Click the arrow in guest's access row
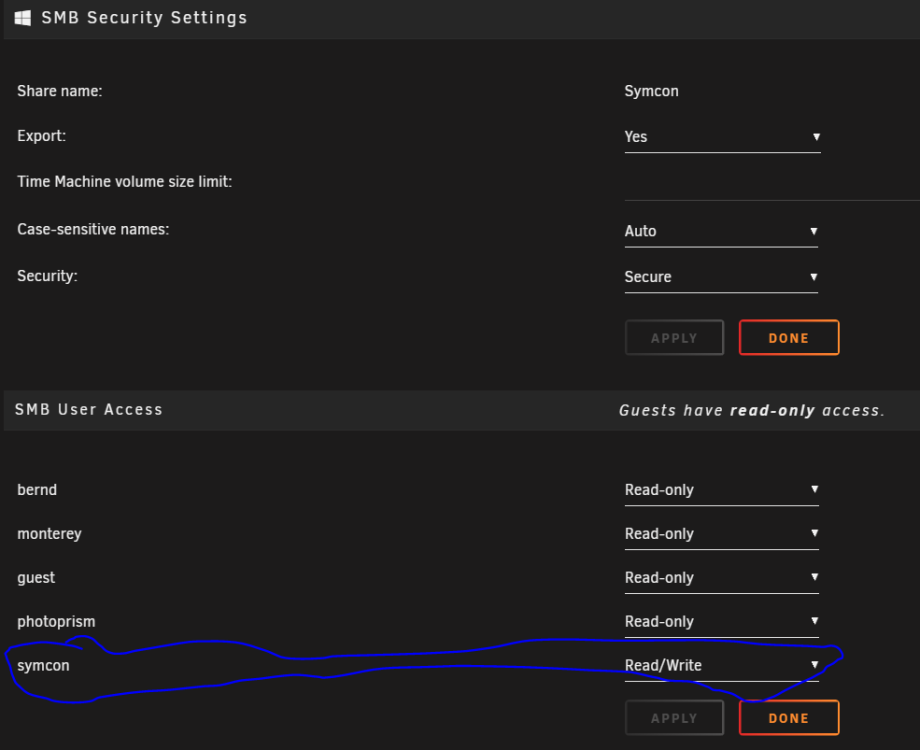Viewport: 920px width, 750px height. point(814,577)
